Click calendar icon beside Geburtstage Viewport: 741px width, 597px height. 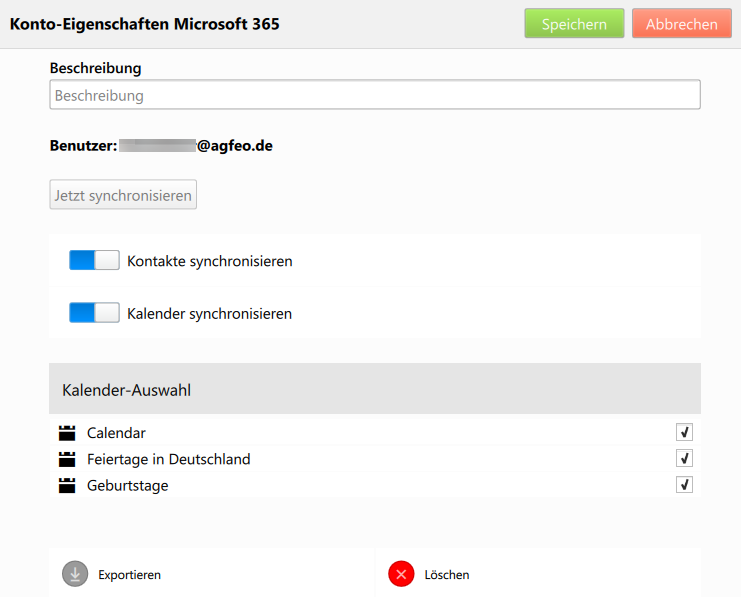point(67,485)
